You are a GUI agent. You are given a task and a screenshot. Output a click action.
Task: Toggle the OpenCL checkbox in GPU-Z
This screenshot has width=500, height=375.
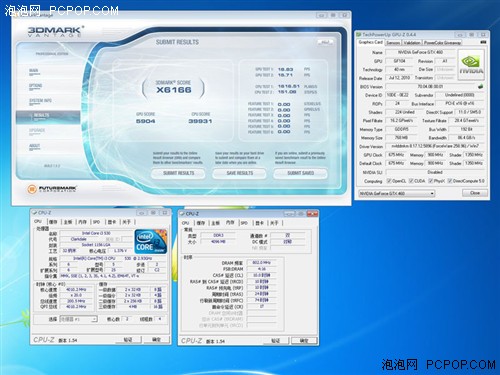tap(389, 181)
